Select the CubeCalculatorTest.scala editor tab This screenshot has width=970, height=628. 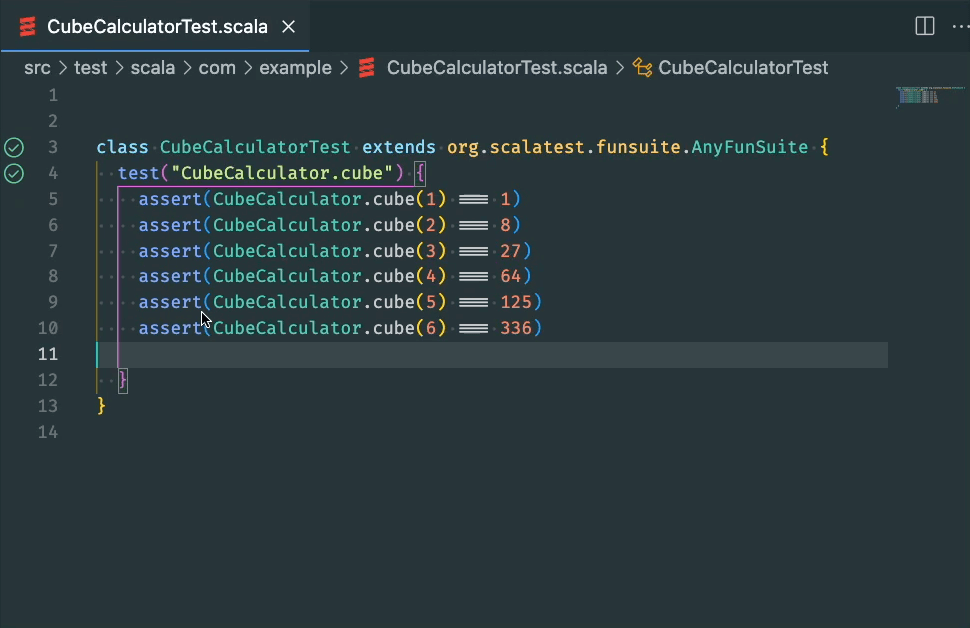tap(160, 26)
